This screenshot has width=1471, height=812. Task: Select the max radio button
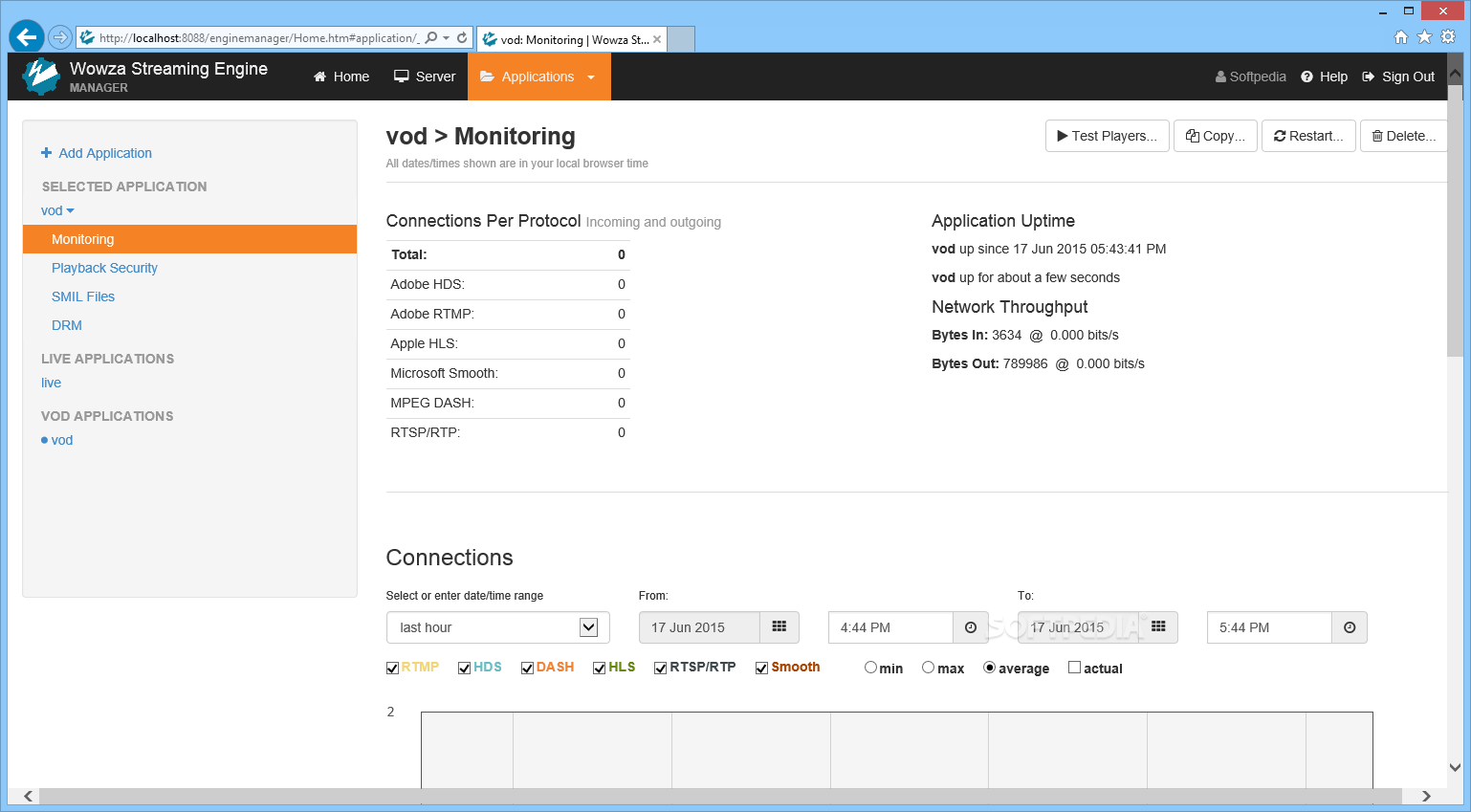tap(928, 668)
